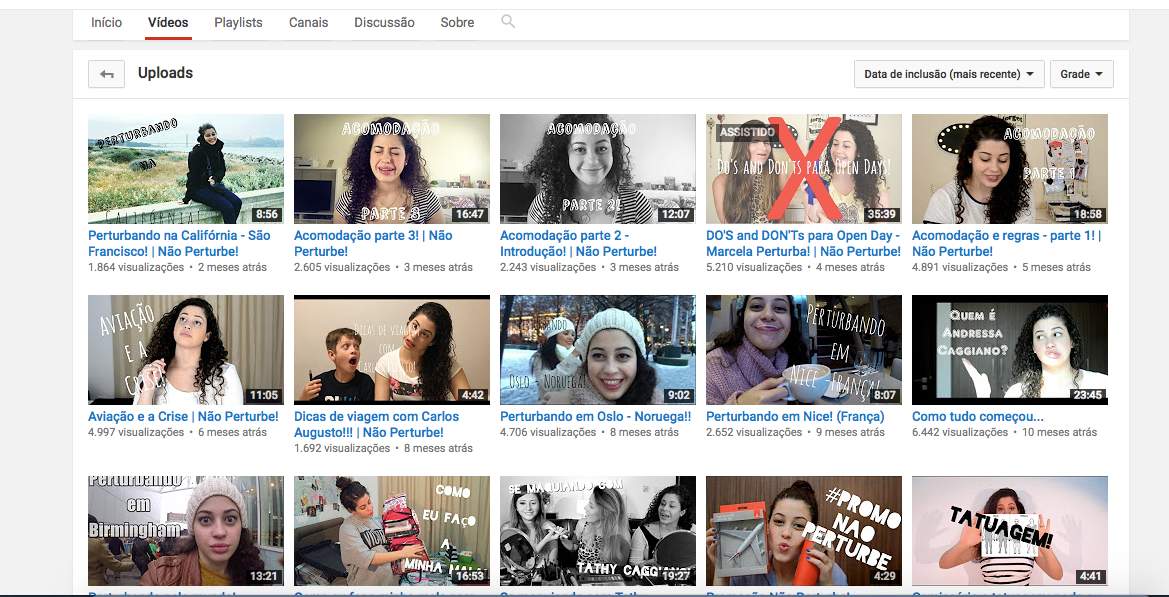Viewport: 1169px width, 597px height.
Task: Open Perturbando na Califórnia video title link
Action: (x=179, y=244)
